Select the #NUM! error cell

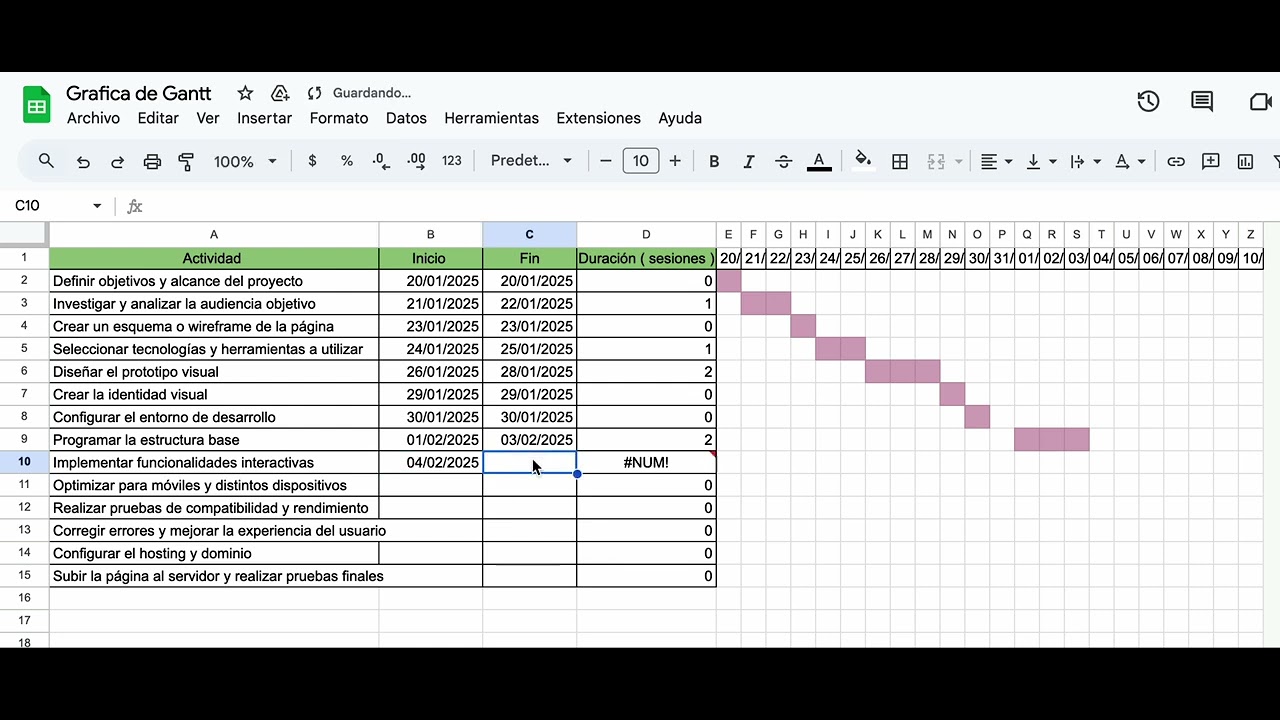coord(646,463)
